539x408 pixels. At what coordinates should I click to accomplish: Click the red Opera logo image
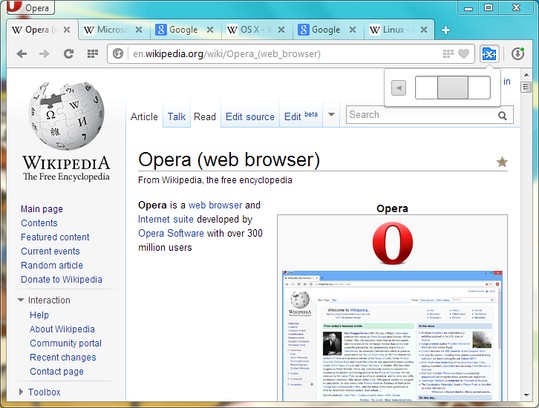coord(392,243)
